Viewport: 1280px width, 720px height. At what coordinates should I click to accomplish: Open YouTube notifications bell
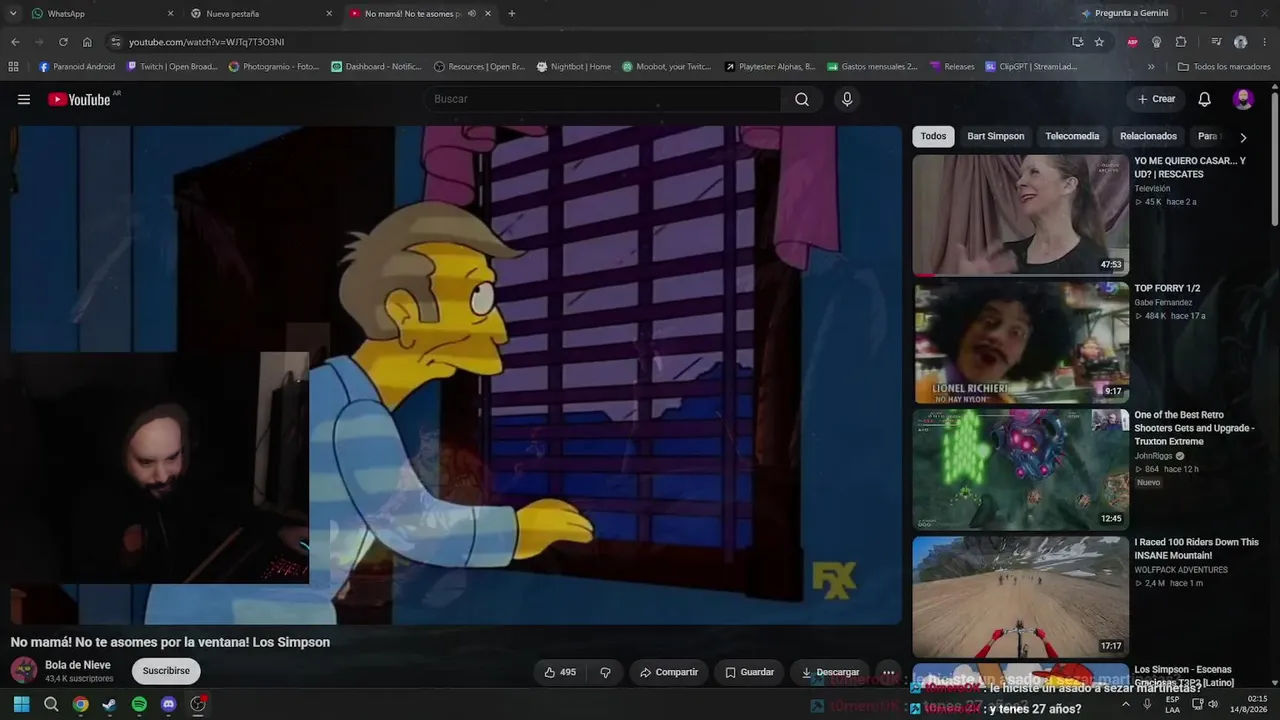pyautogui.click(x=1205, y=99)
